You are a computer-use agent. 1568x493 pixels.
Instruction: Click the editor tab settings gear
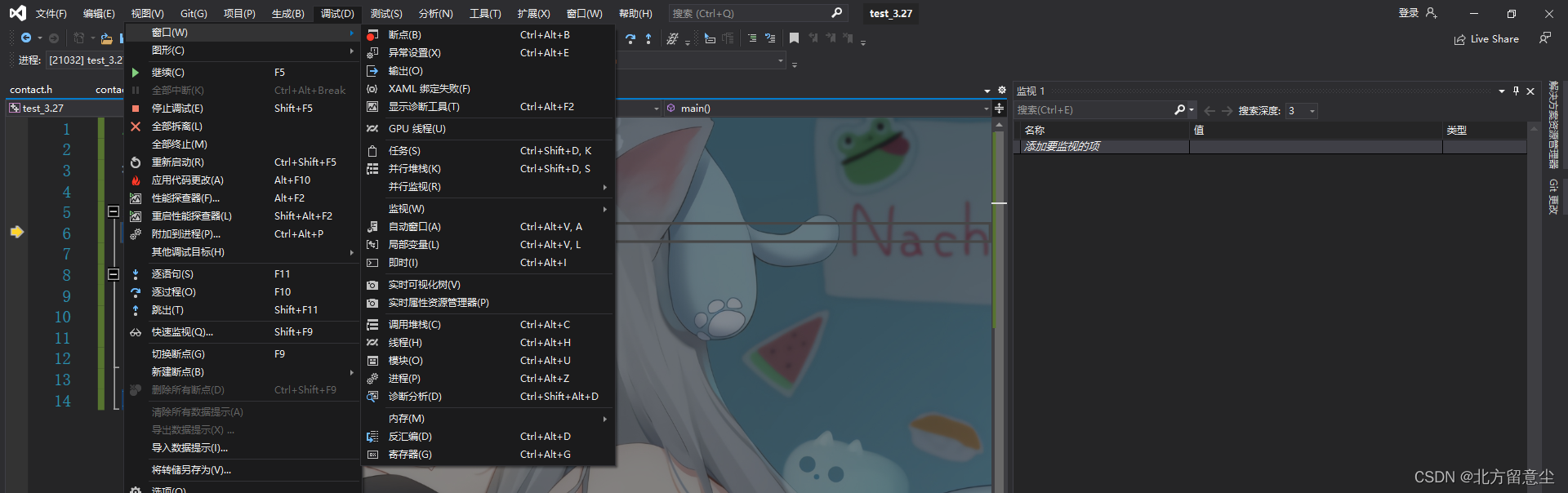(1002, 91)
